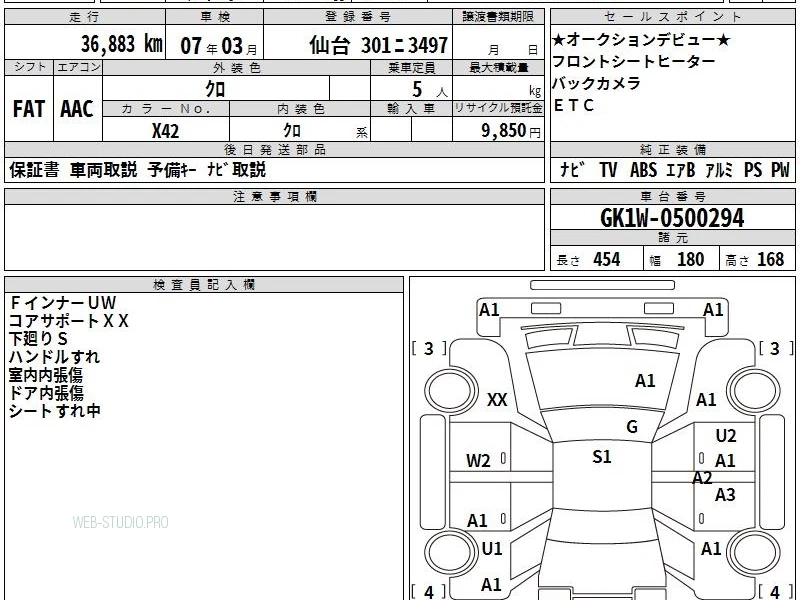800x600 pixels.
Task: Select the クロ value under 内装色
Action: point(292,130)
